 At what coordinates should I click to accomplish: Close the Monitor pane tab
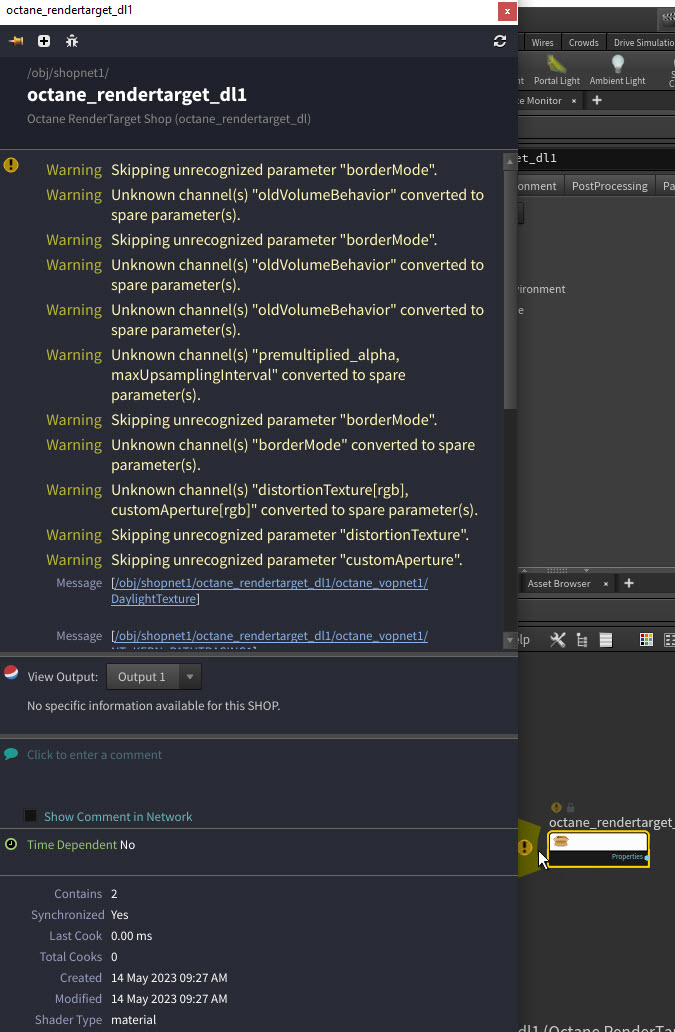pyautogui.click(x=574, y=101)
